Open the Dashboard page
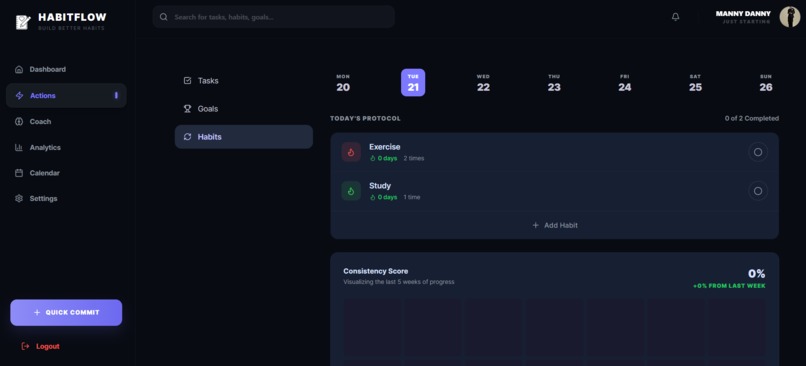Viewport: 806px width, 366px height. click(x=66, y=69)
